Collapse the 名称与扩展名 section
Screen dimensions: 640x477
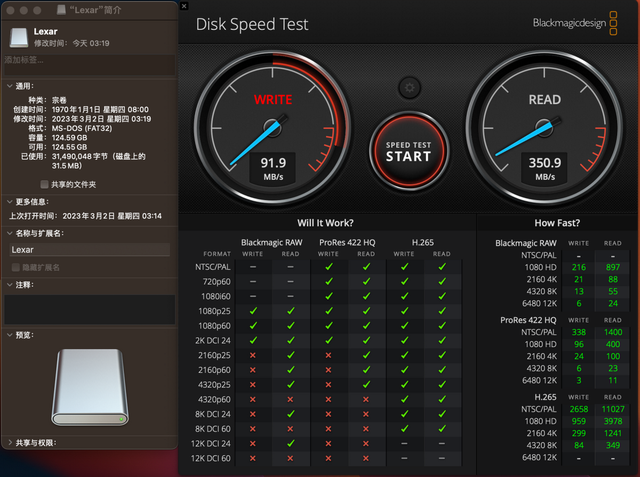click(x=9, y=233)
